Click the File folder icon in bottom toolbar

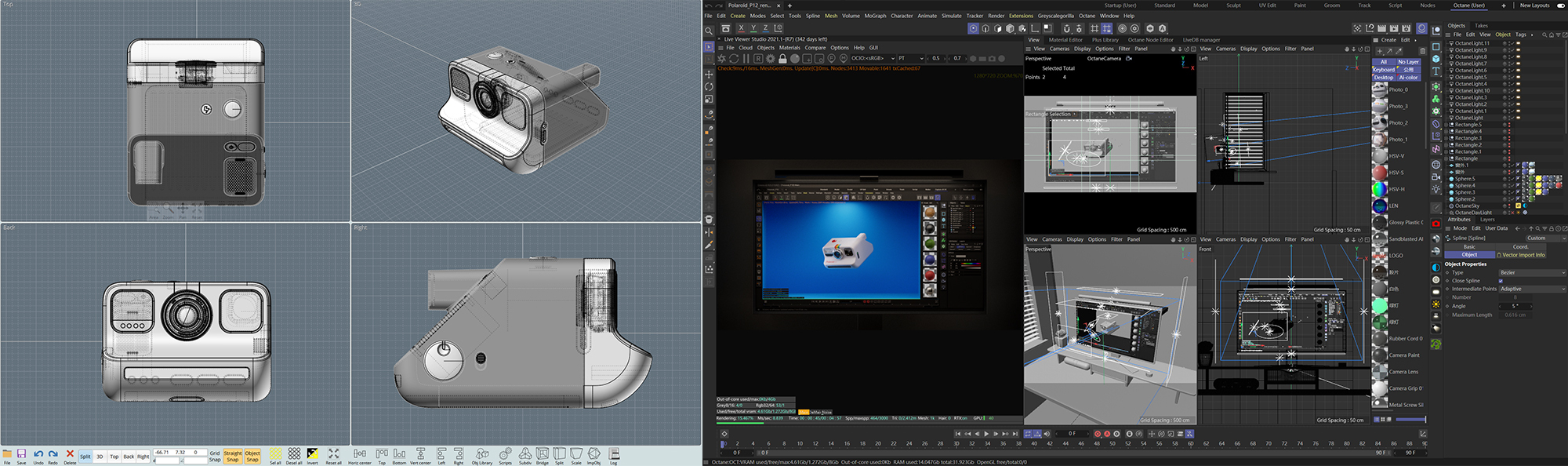[x=7, y=453]
